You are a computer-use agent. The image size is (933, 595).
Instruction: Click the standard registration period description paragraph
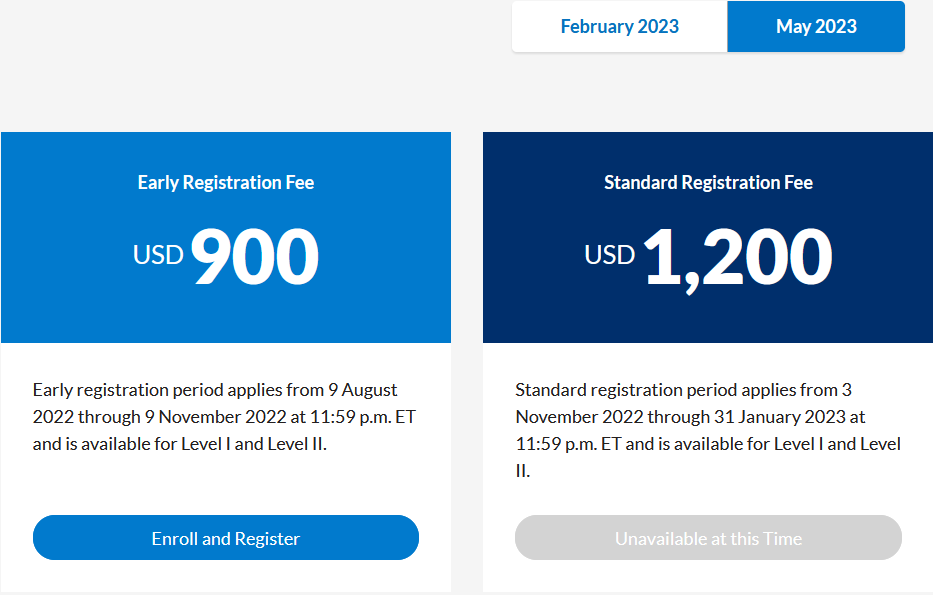pos(708,429)
